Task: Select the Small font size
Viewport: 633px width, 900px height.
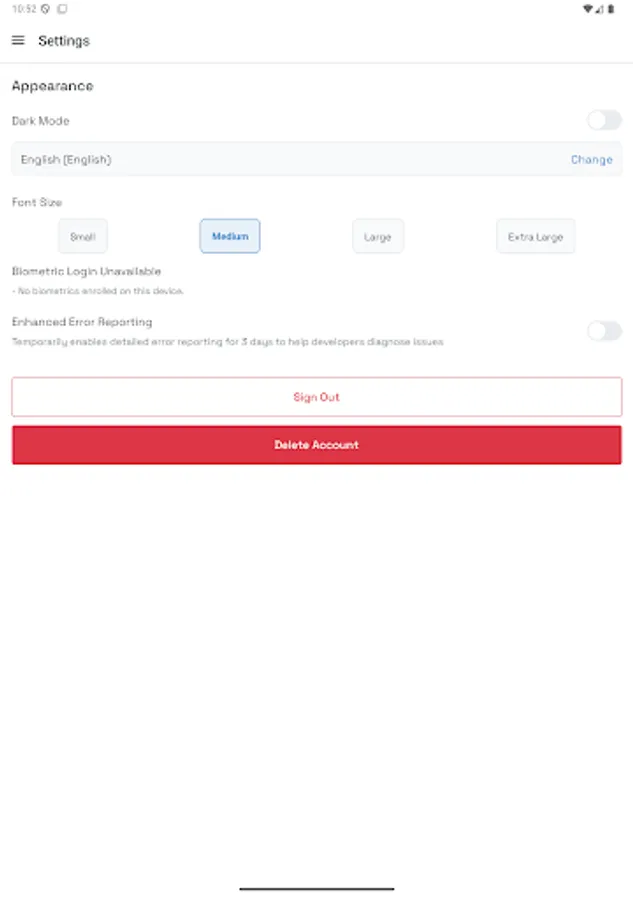Action: point(82,236)
